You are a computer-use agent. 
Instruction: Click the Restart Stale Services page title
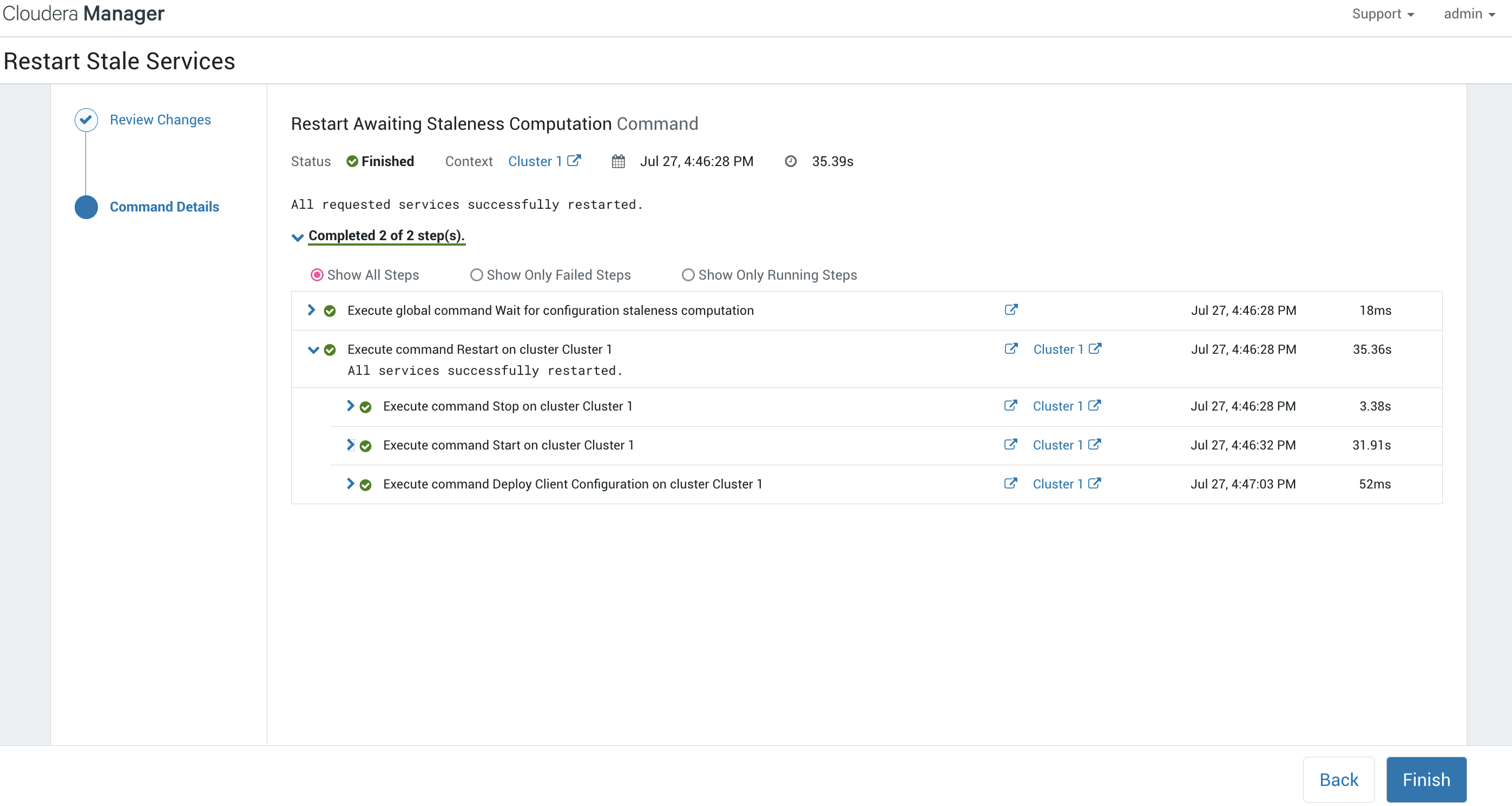tap(119, 61)
